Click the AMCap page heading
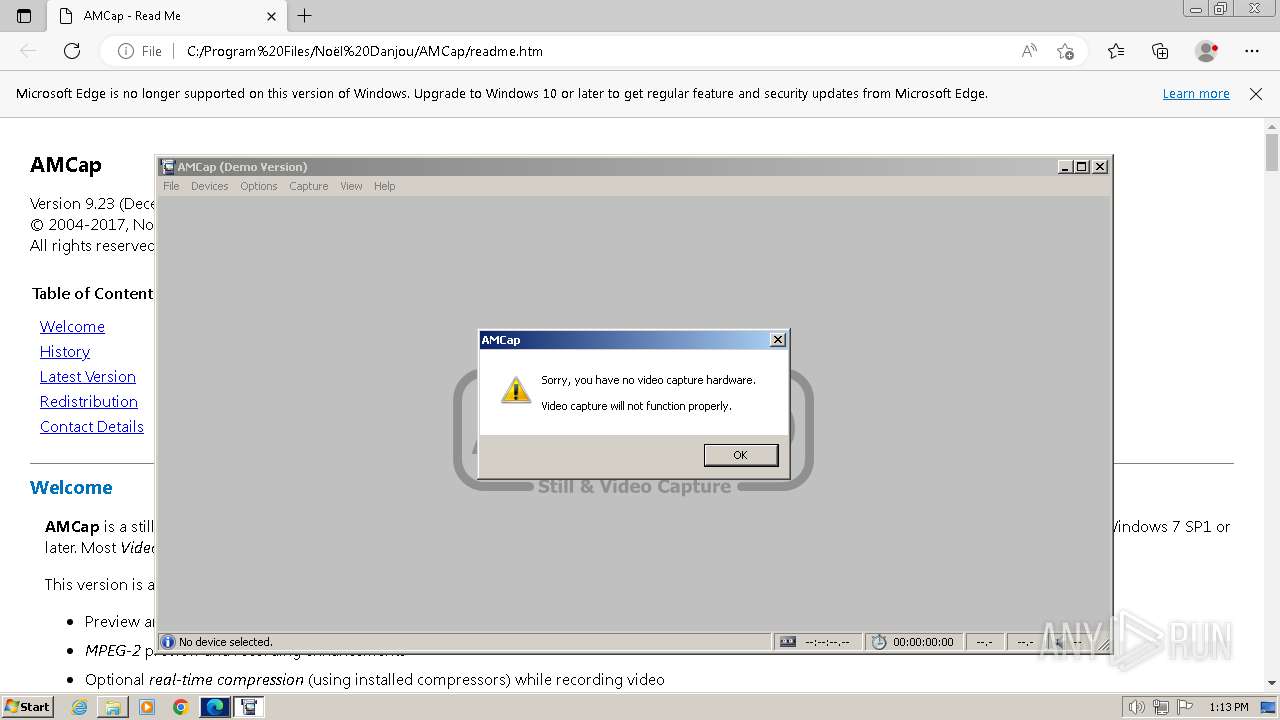The width and height of the screenshot is (1280, 720). coord(66,165)
